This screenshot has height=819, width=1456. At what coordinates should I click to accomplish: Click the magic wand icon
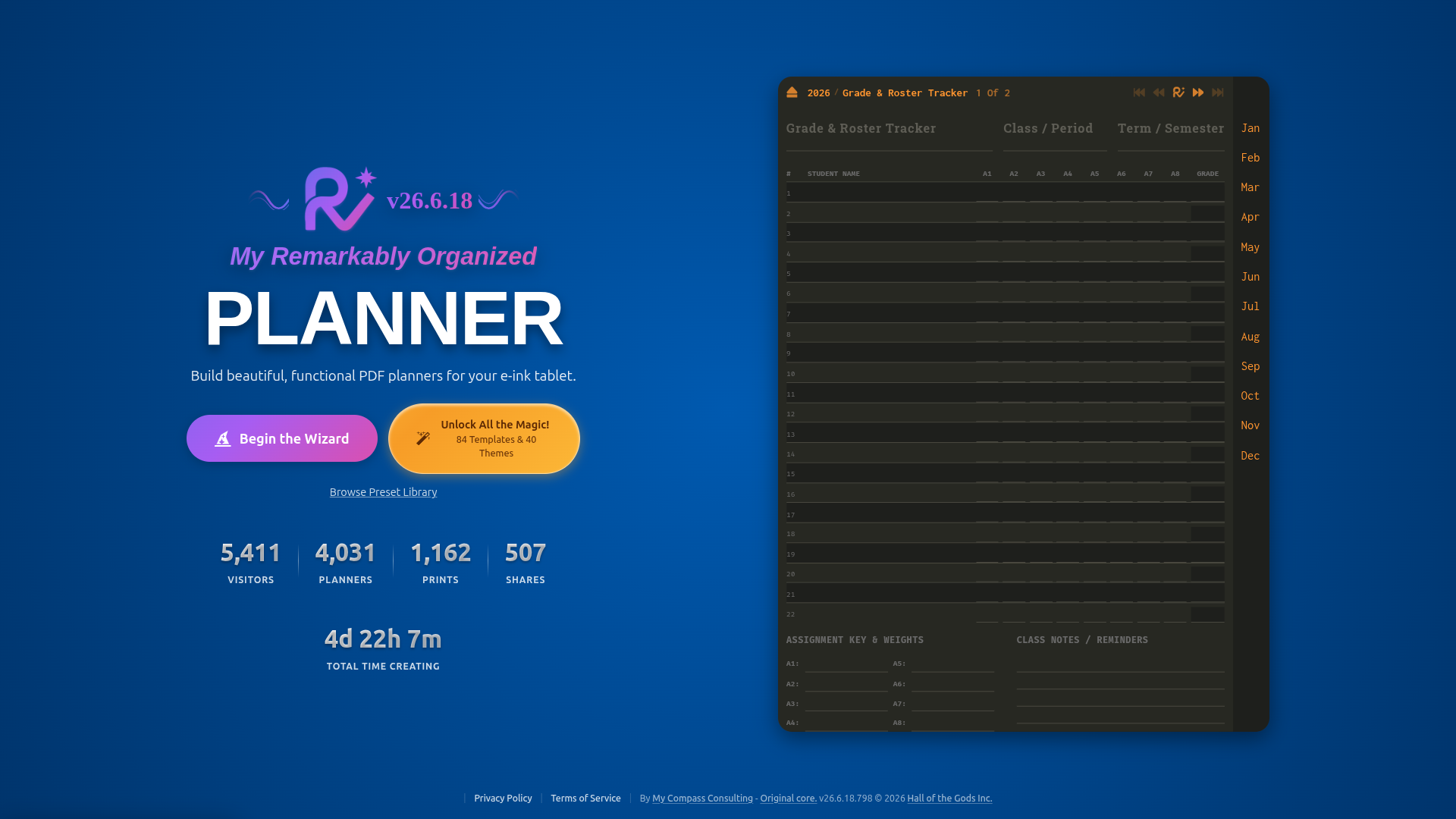(x=423, y=438)
